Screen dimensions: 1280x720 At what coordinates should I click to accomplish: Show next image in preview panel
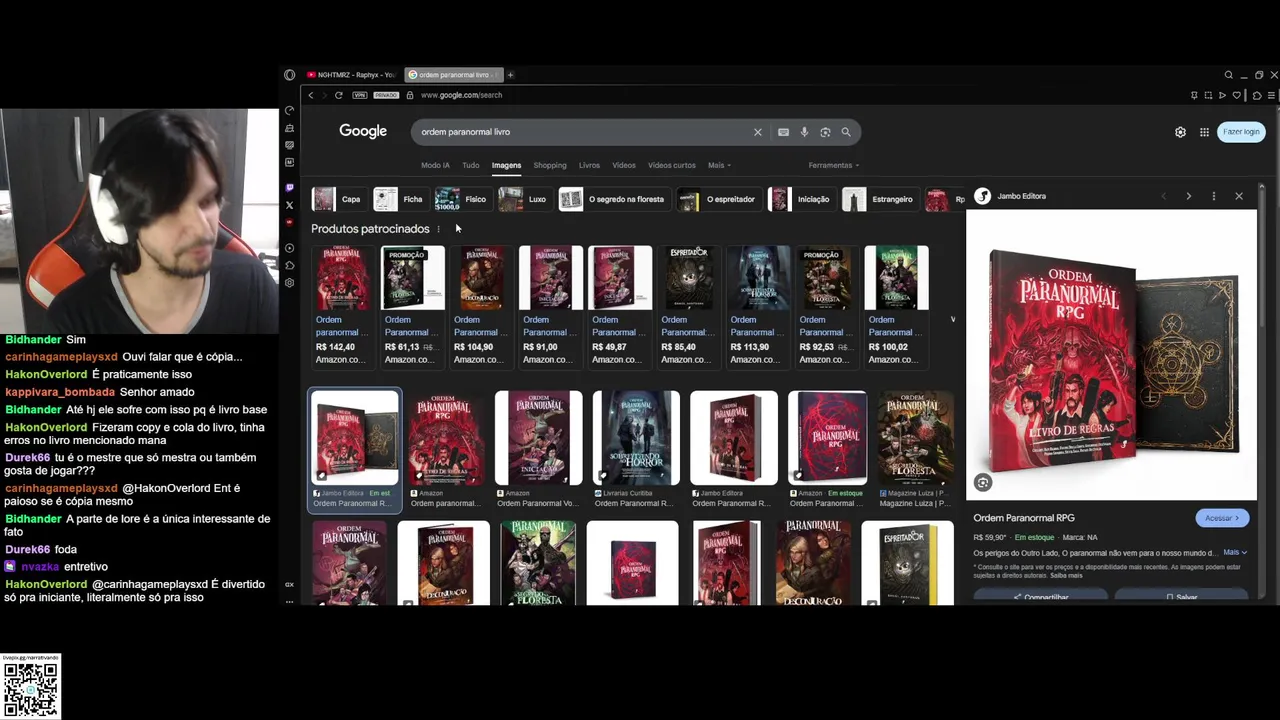click(1188, 196)
